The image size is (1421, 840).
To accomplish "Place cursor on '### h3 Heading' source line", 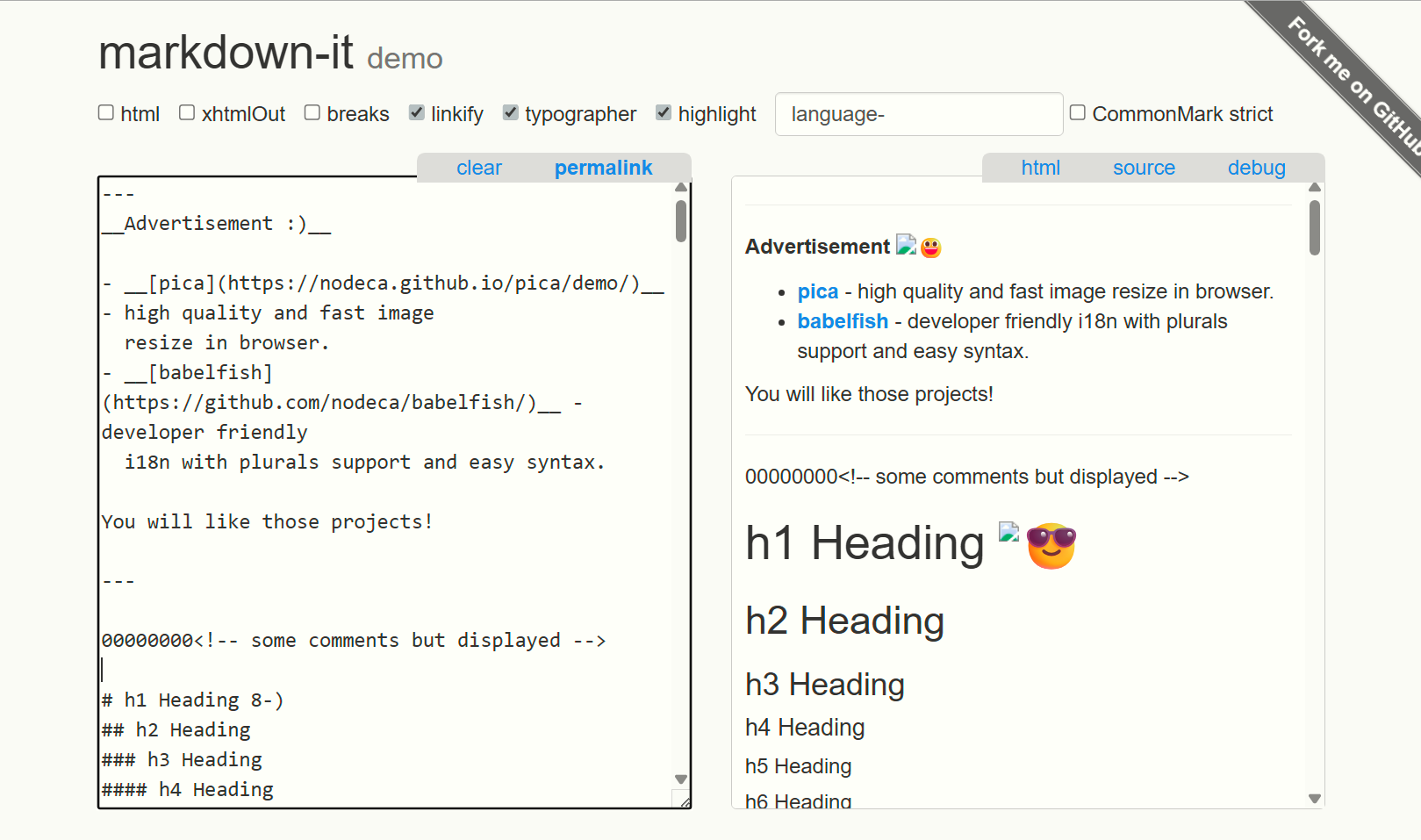I will click(182, 760).
